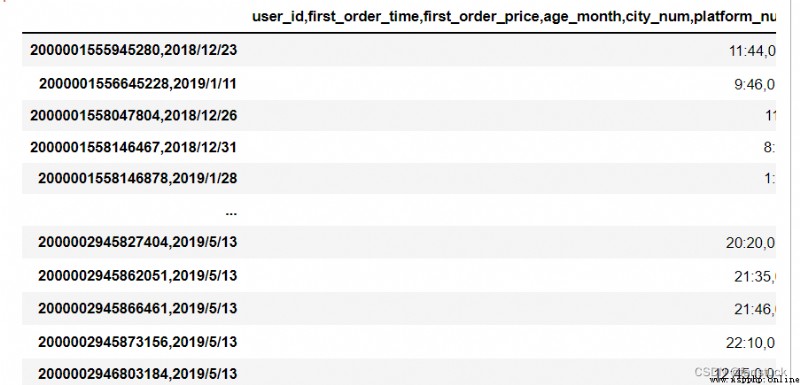Viewport: 800px width, 385px height.
Task: Click the ellipsis truncated rows marker
Action: click(x=231, y=212)
